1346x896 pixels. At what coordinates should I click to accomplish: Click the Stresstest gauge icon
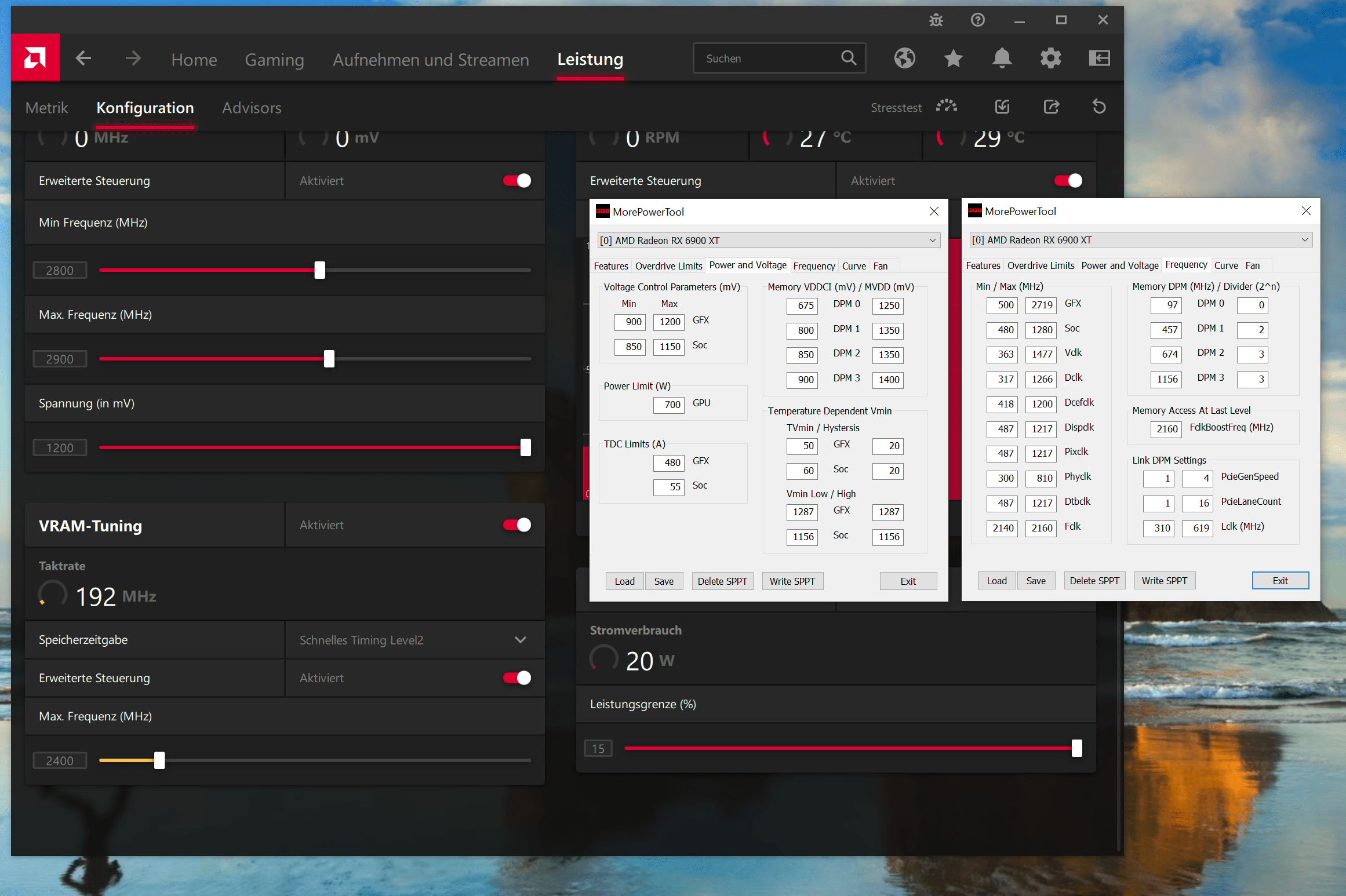(x=946, y=107)
